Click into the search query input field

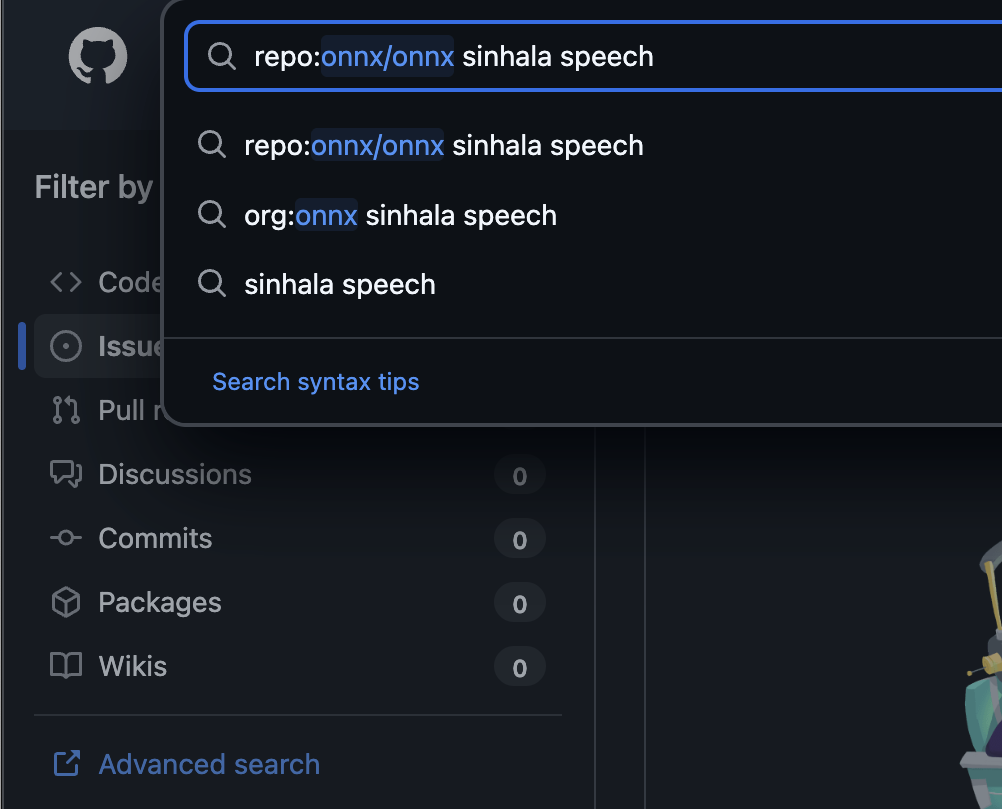[x=700, y=56]
